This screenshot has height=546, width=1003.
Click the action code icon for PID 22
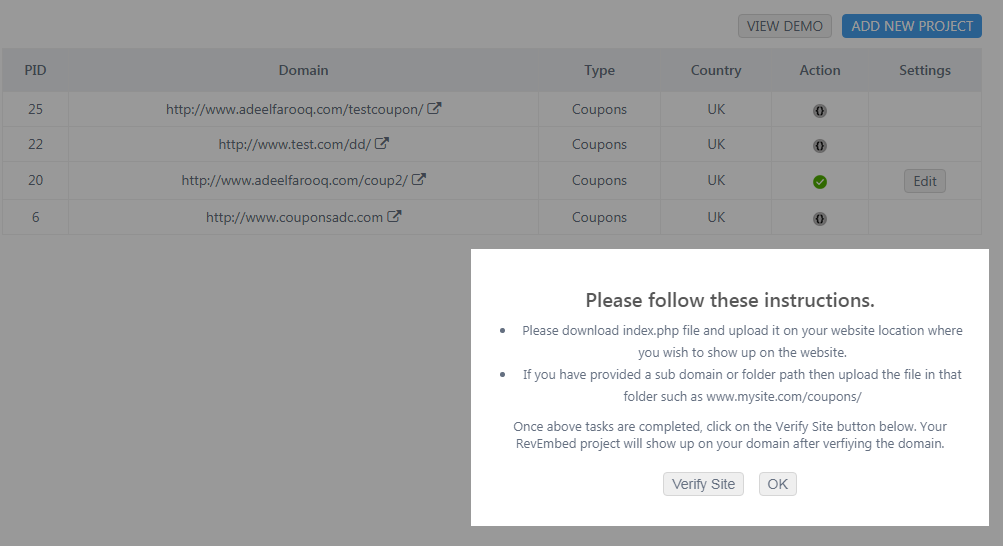[x=820, y=145]
